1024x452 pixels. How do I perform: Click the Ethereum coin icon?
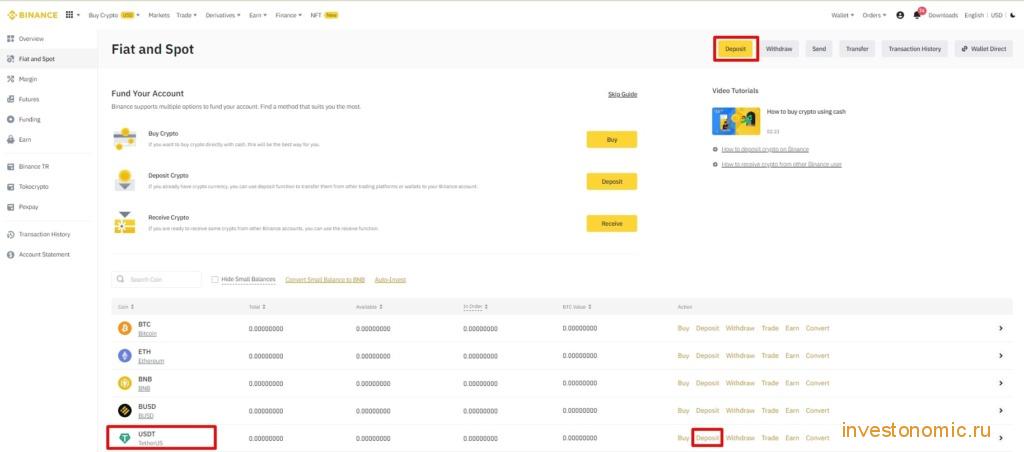[124, 355]
